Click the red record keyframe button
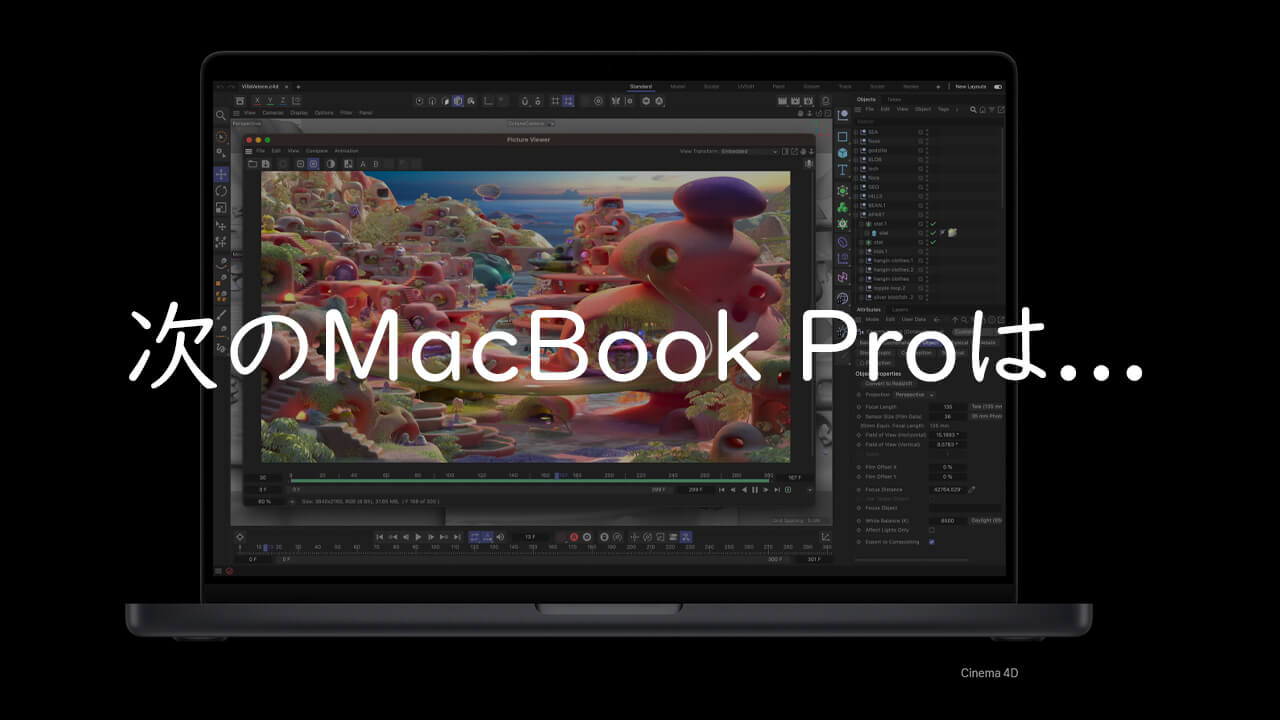The image size is (1280, 720). coord(573,537)
